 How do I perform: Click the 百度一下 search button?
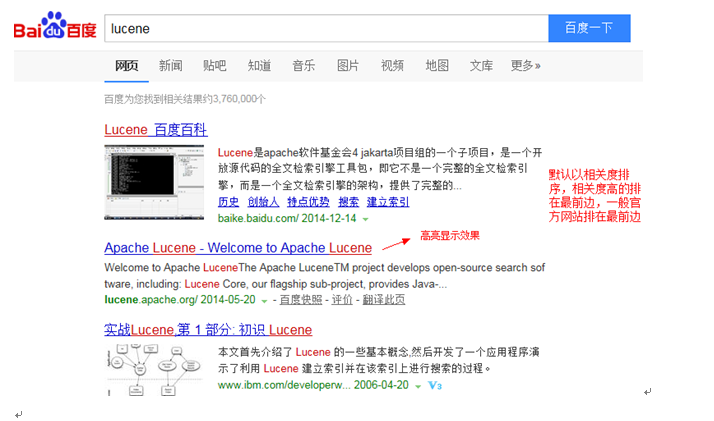(x=589, y=28)
